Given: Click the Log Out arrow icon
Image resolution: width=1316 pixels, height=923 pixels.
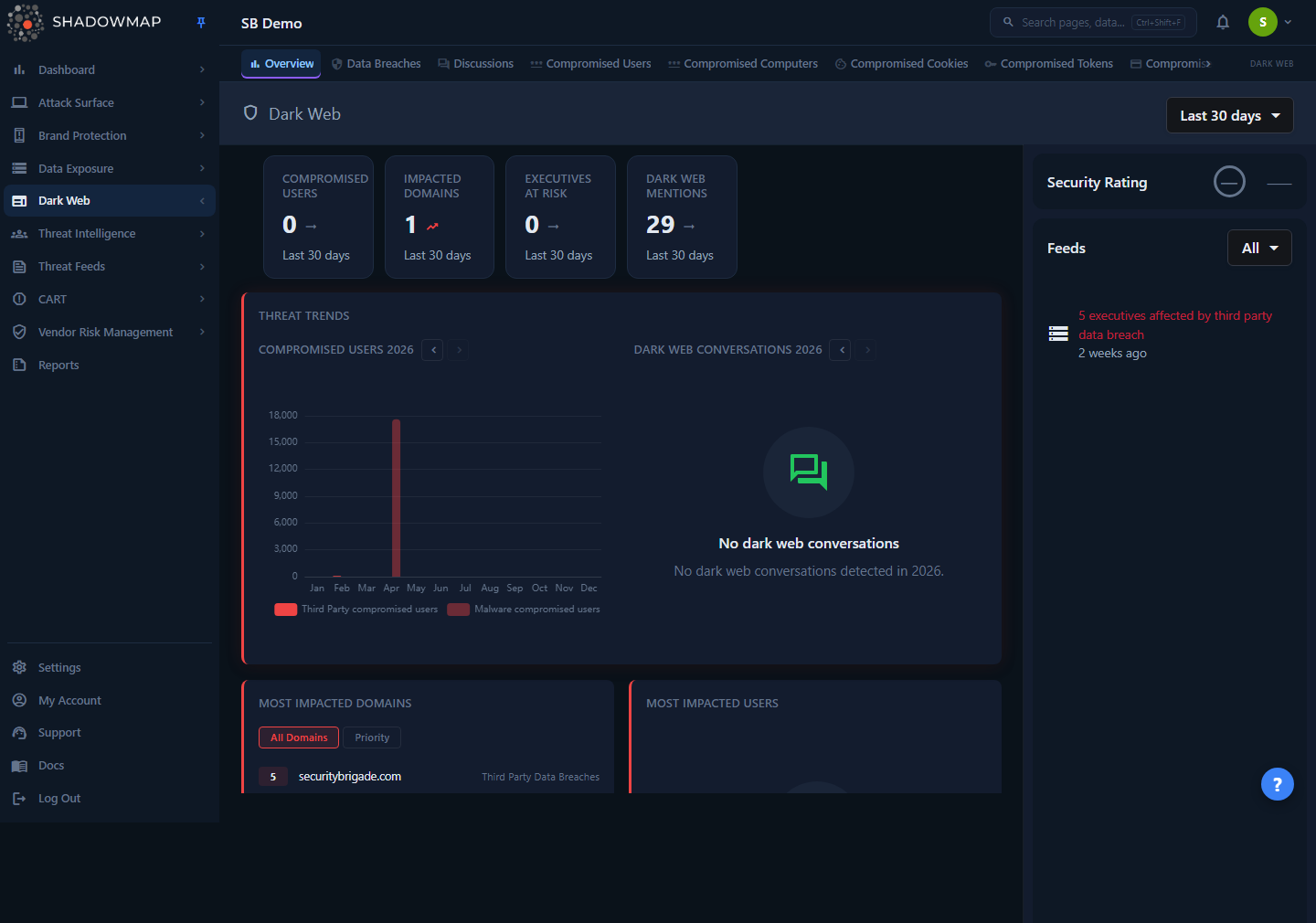Looking at the screenshot, I should click(19, 799).
